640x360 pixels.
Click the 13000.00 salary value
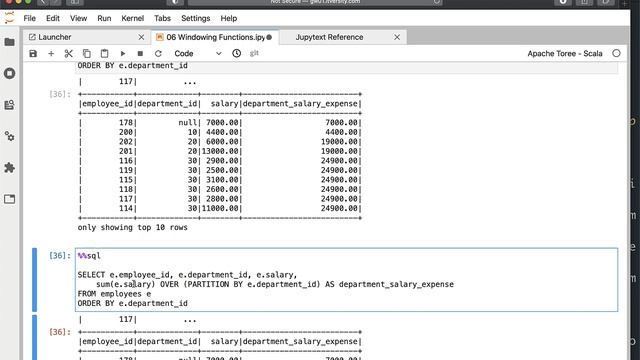tap(220, 151)
